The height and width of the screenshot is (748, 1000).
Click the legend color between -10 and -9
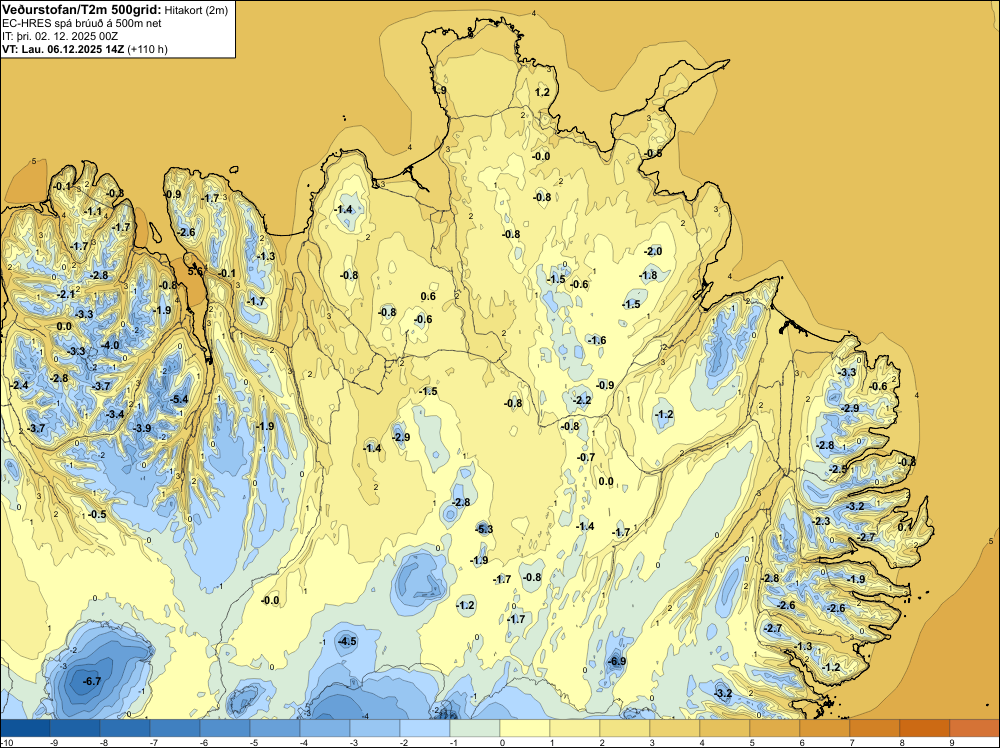[25, 728]
